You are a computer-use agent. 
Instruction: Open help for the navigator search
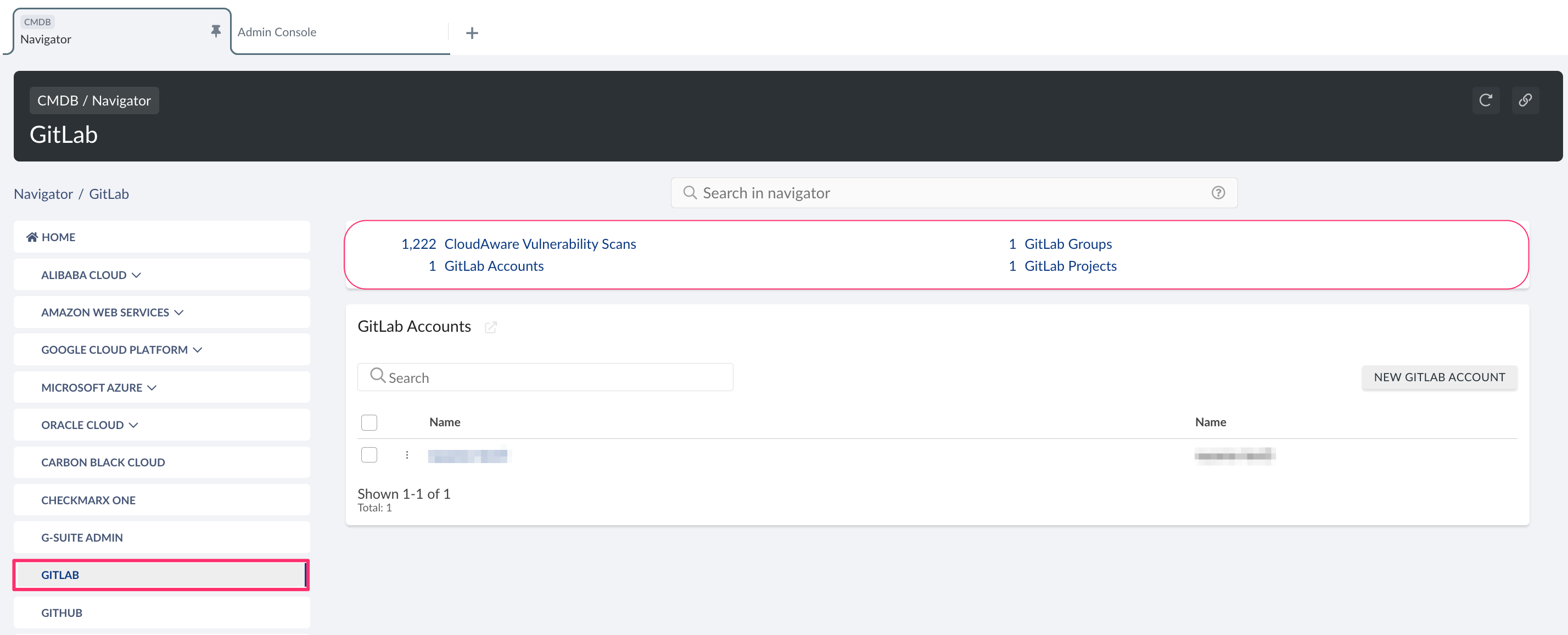coord(1218,192)
